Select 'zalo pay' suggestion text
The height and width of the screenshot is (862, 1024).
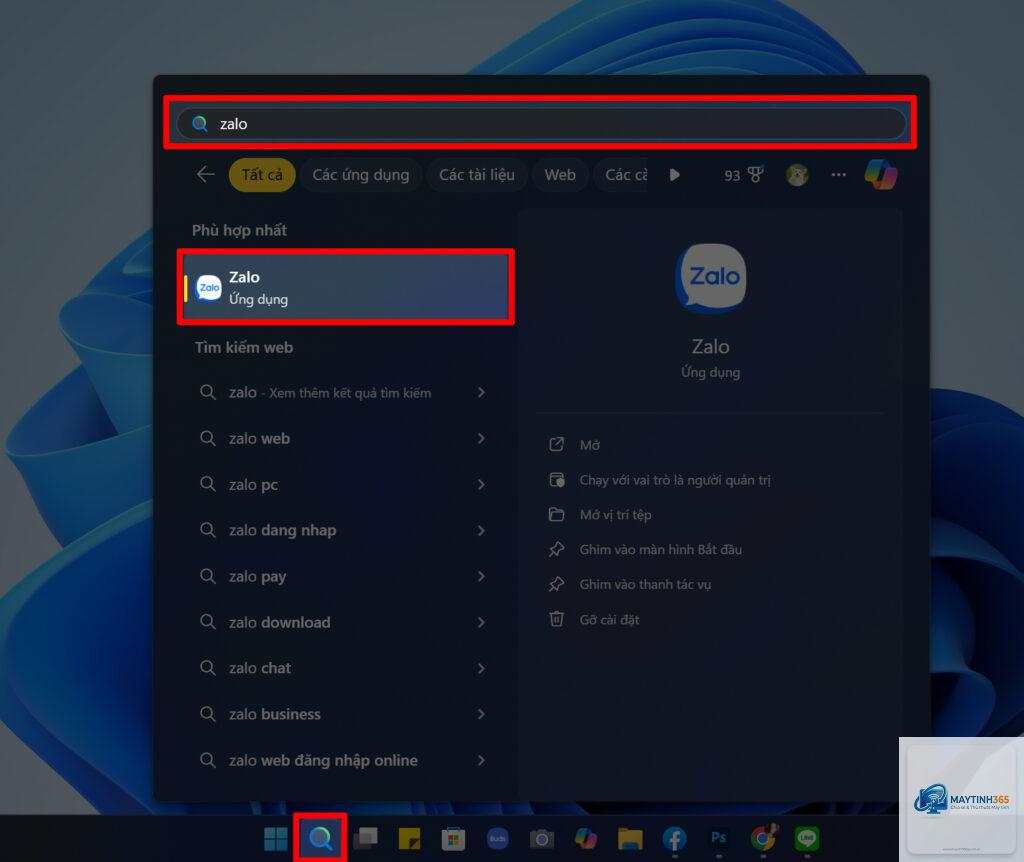[257, 577]
